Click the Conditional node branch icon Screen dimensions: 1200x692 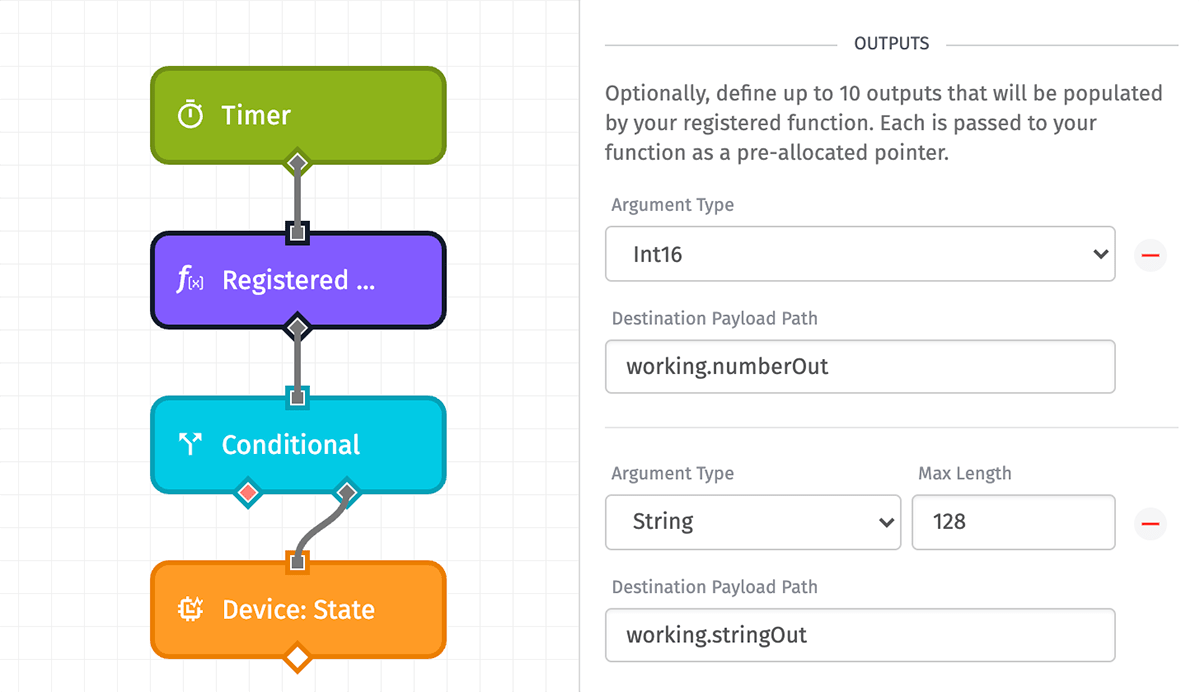point(190,445)
